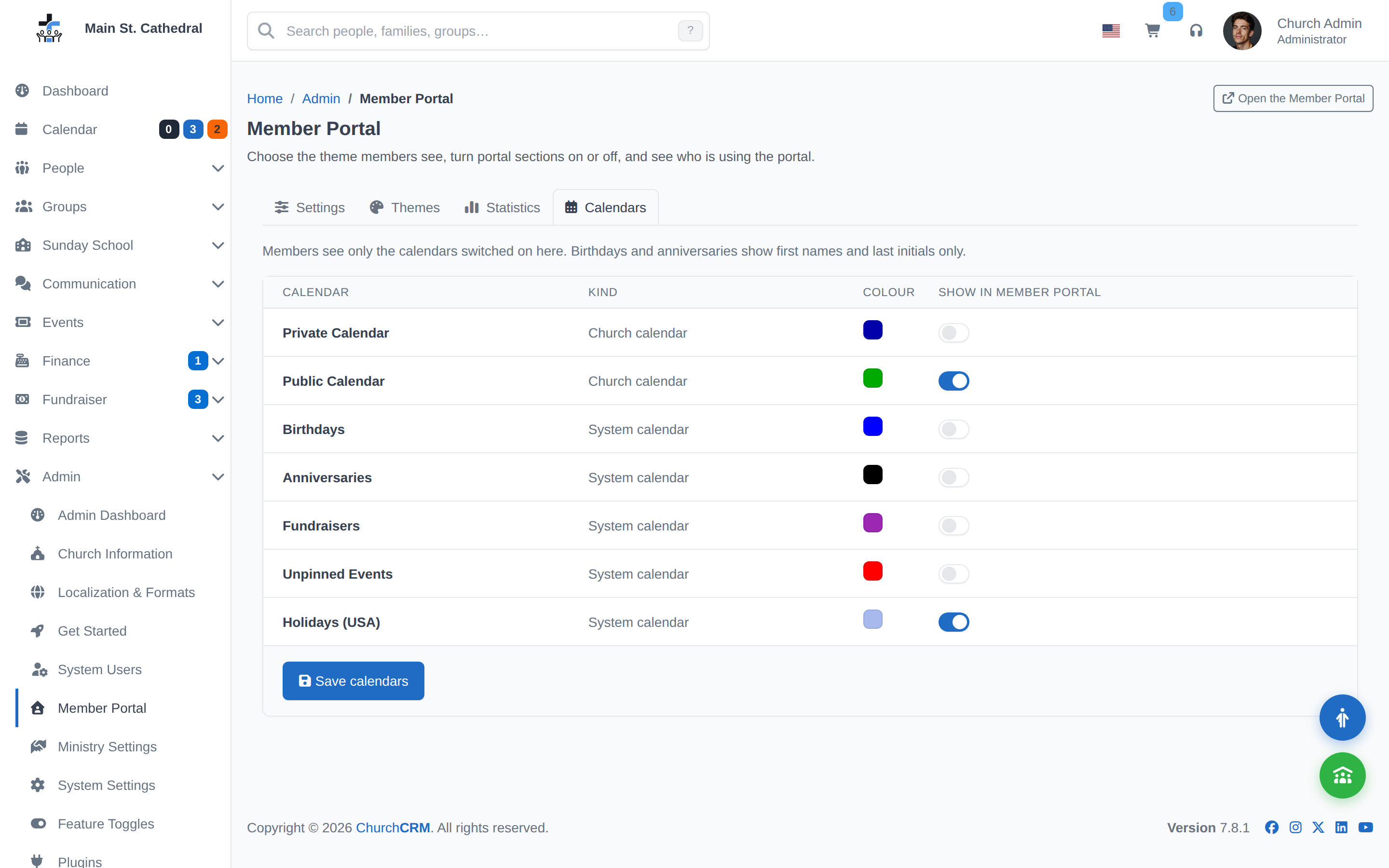Toggle Birthdays calendar visibility switch
The height and width of the screenshot is (868, 1389).
(x=953, y=429)
